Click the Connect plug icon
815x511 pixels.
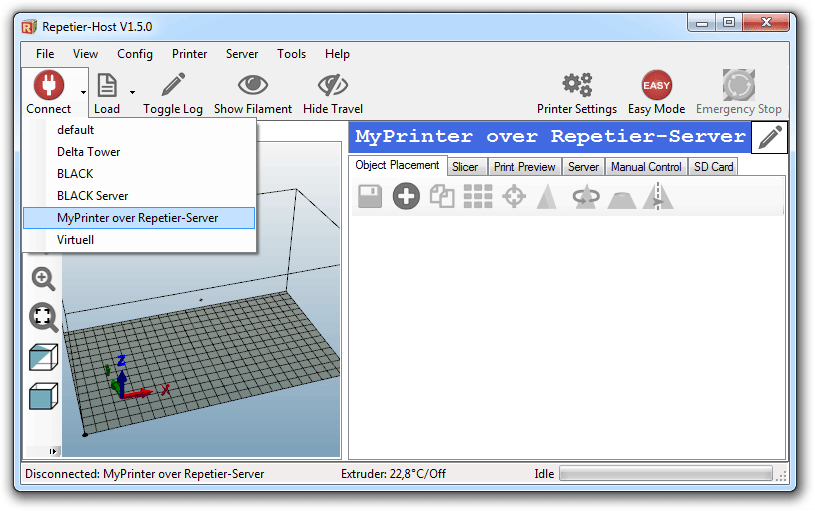(48, 85)
